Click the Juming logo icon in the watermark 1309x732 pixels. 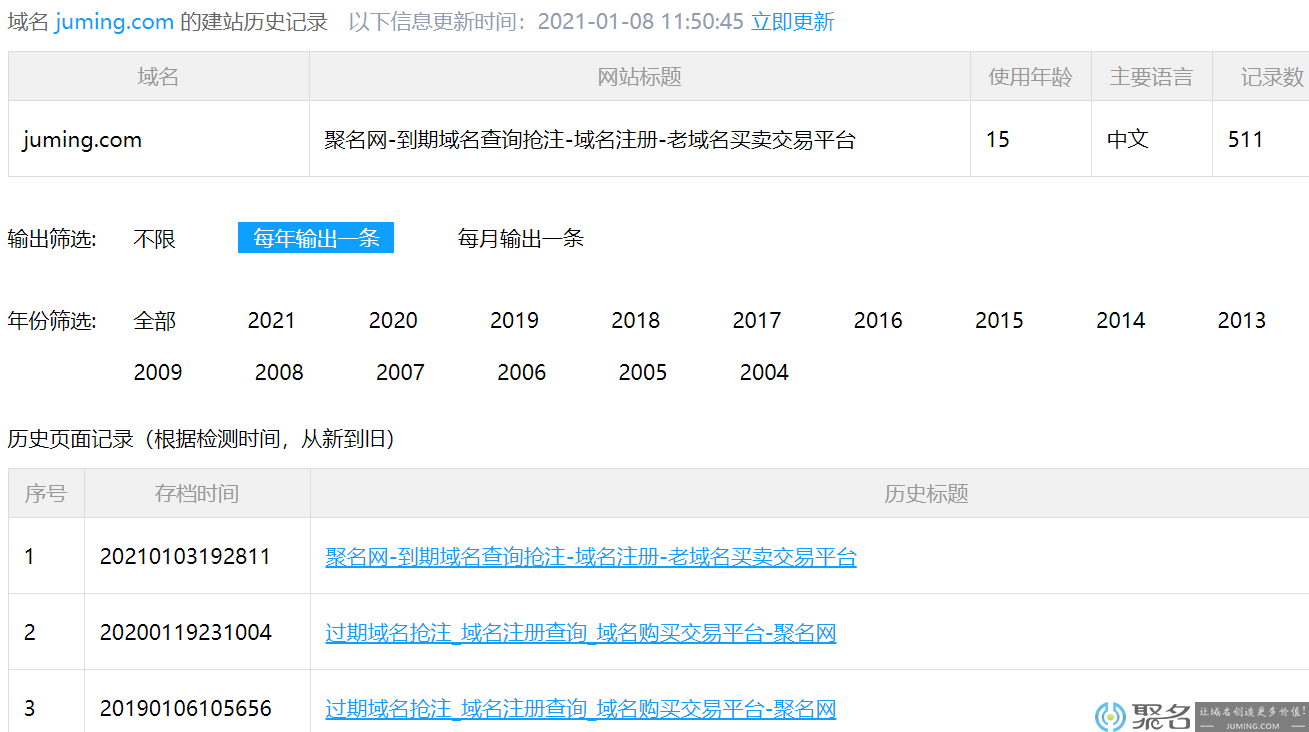[x=1111, y=716]
